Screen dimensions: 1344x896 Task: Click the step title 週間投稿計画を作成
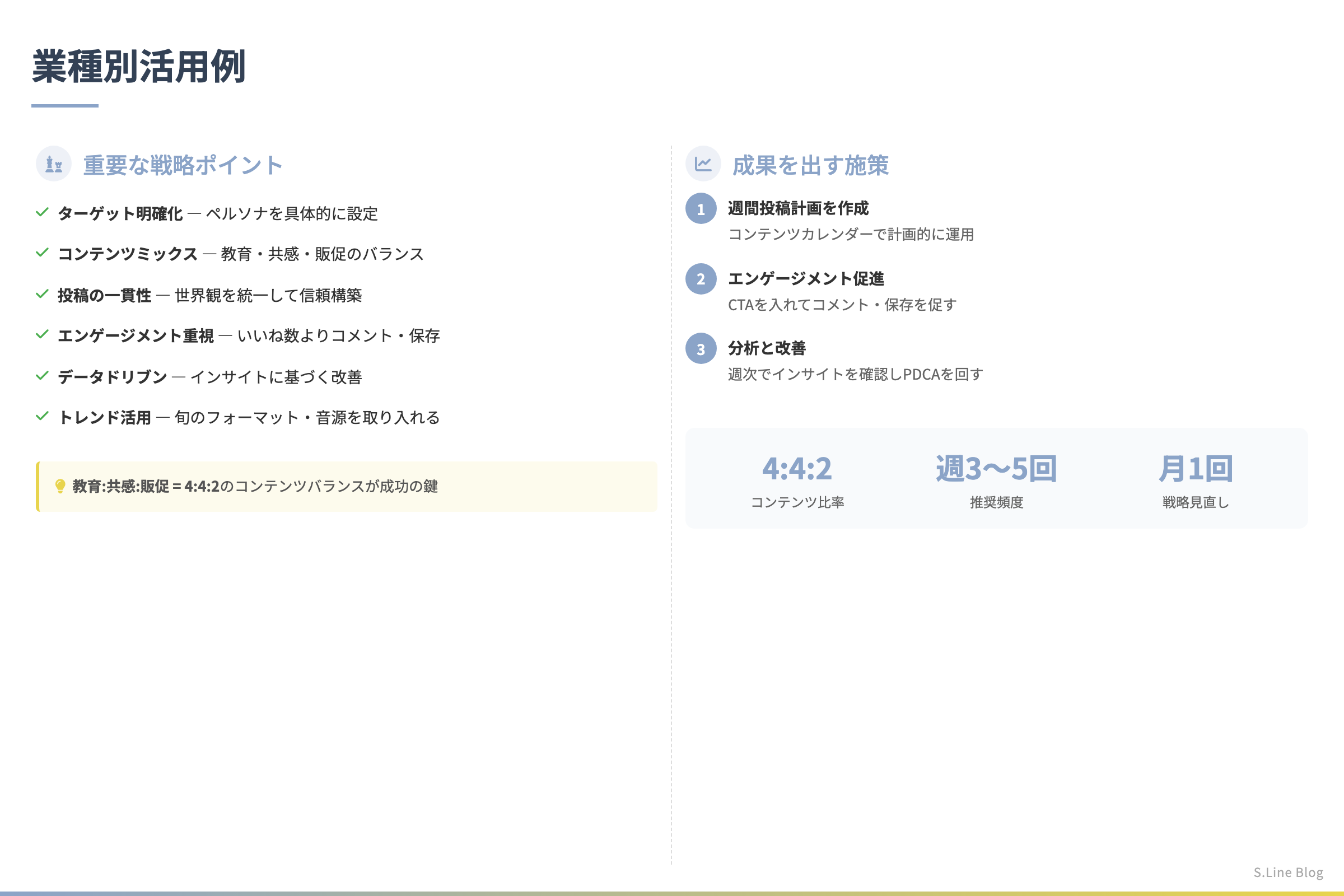coord(799,208)
